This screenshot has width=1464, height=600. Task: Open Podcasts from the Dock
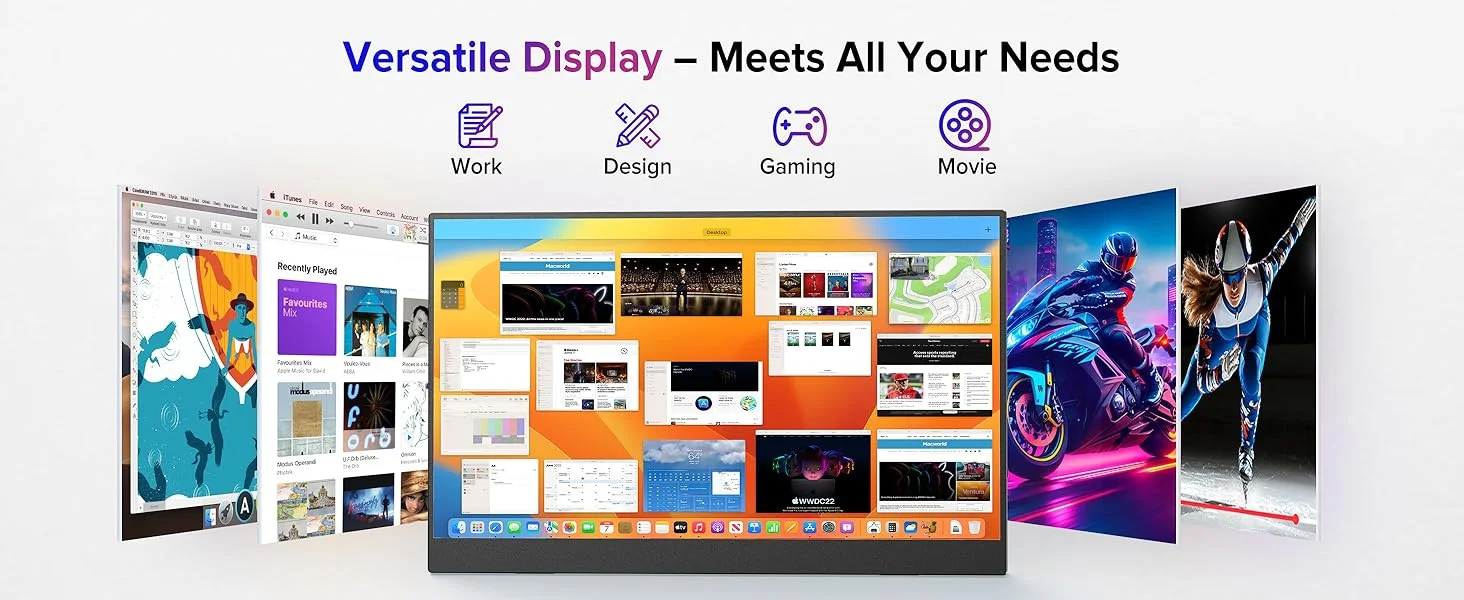[717, 527]
